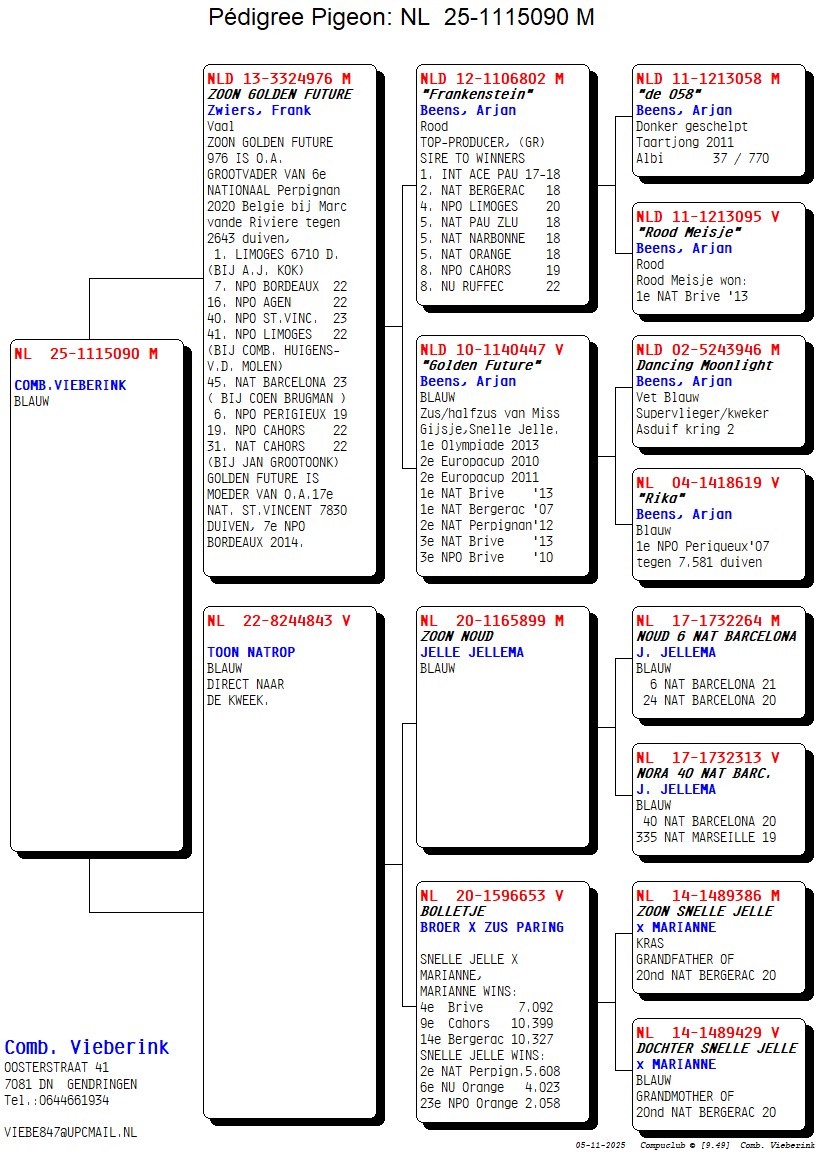
Task: Select "Golden Future" pigeon name
Action: 479,365
